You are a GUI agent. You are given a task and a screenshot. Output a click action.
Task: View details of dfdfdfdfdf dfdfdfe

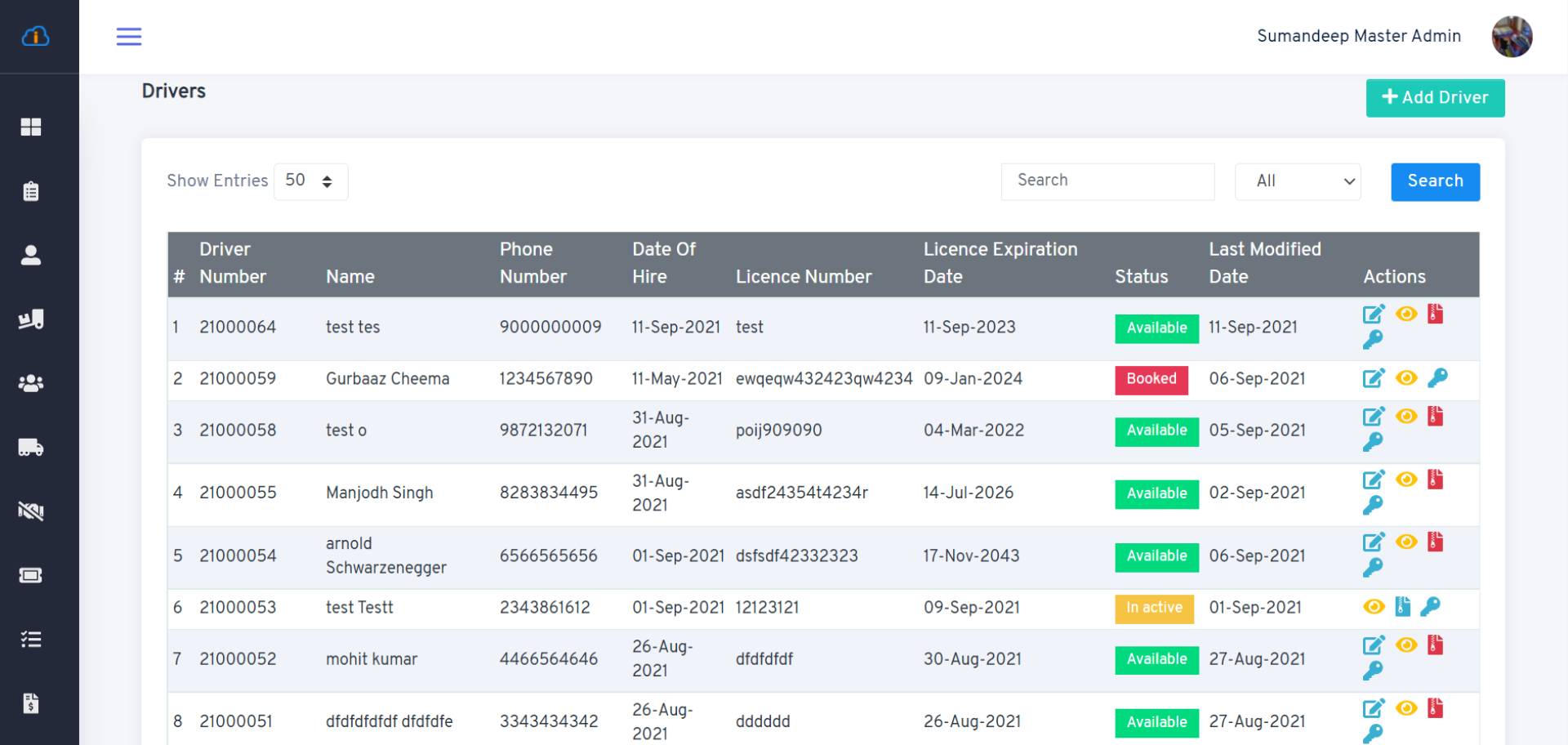coord(1406,707)
